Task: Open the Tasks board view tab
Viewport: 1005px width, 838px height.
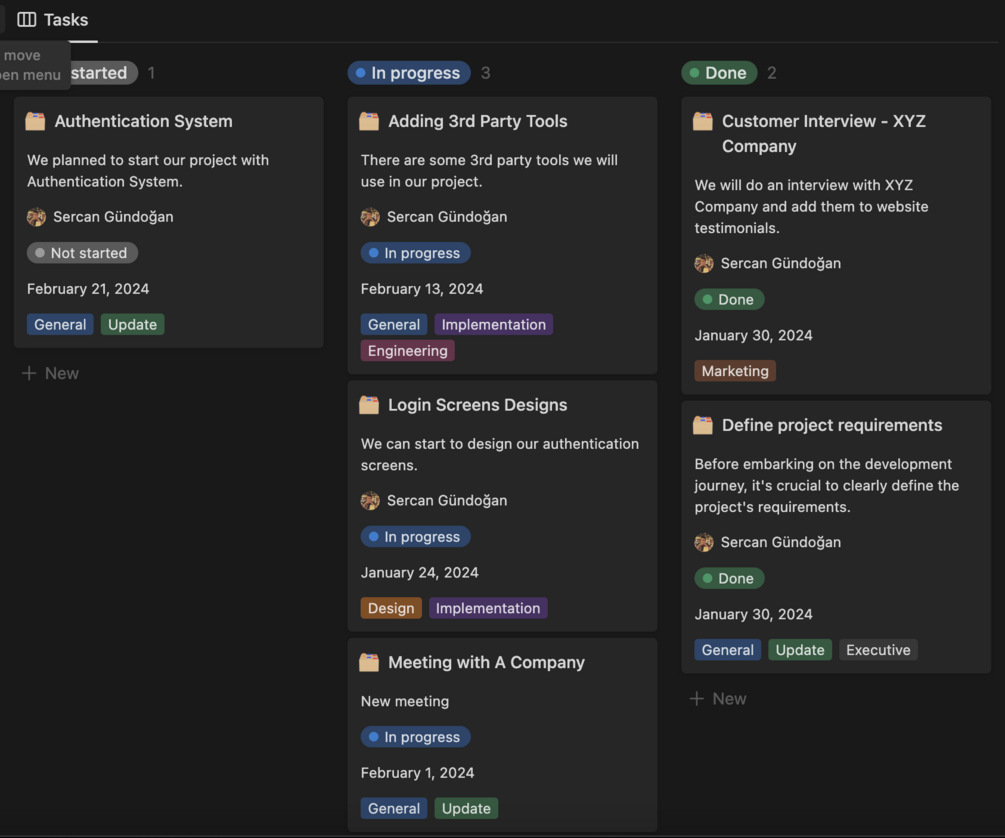Action: (x=53, y=20)
